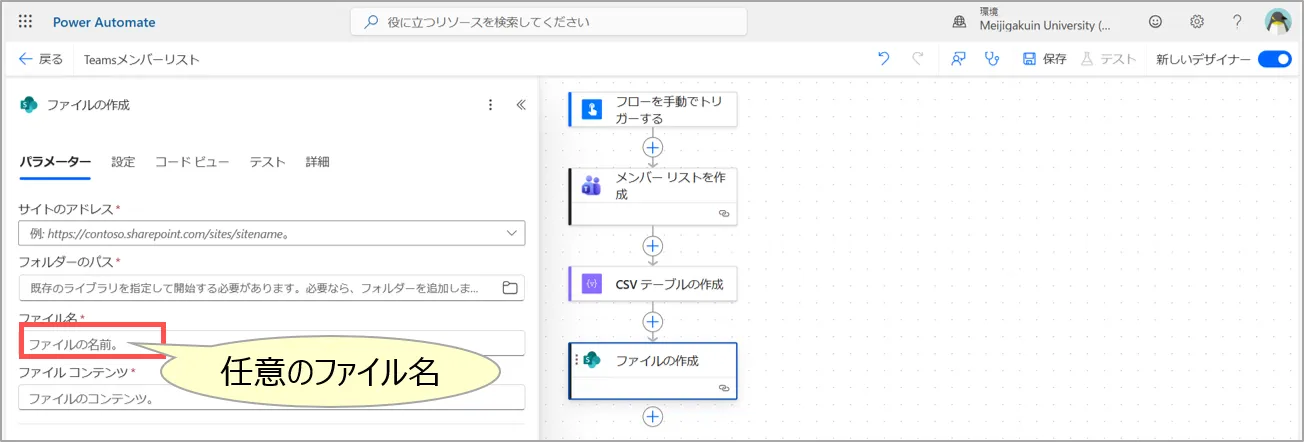The width and height of the screenshot is (1304, 442).
Task: Expand the サイトのアドレス dropdown
Action: pyautogui.click(x=512, y=233)
